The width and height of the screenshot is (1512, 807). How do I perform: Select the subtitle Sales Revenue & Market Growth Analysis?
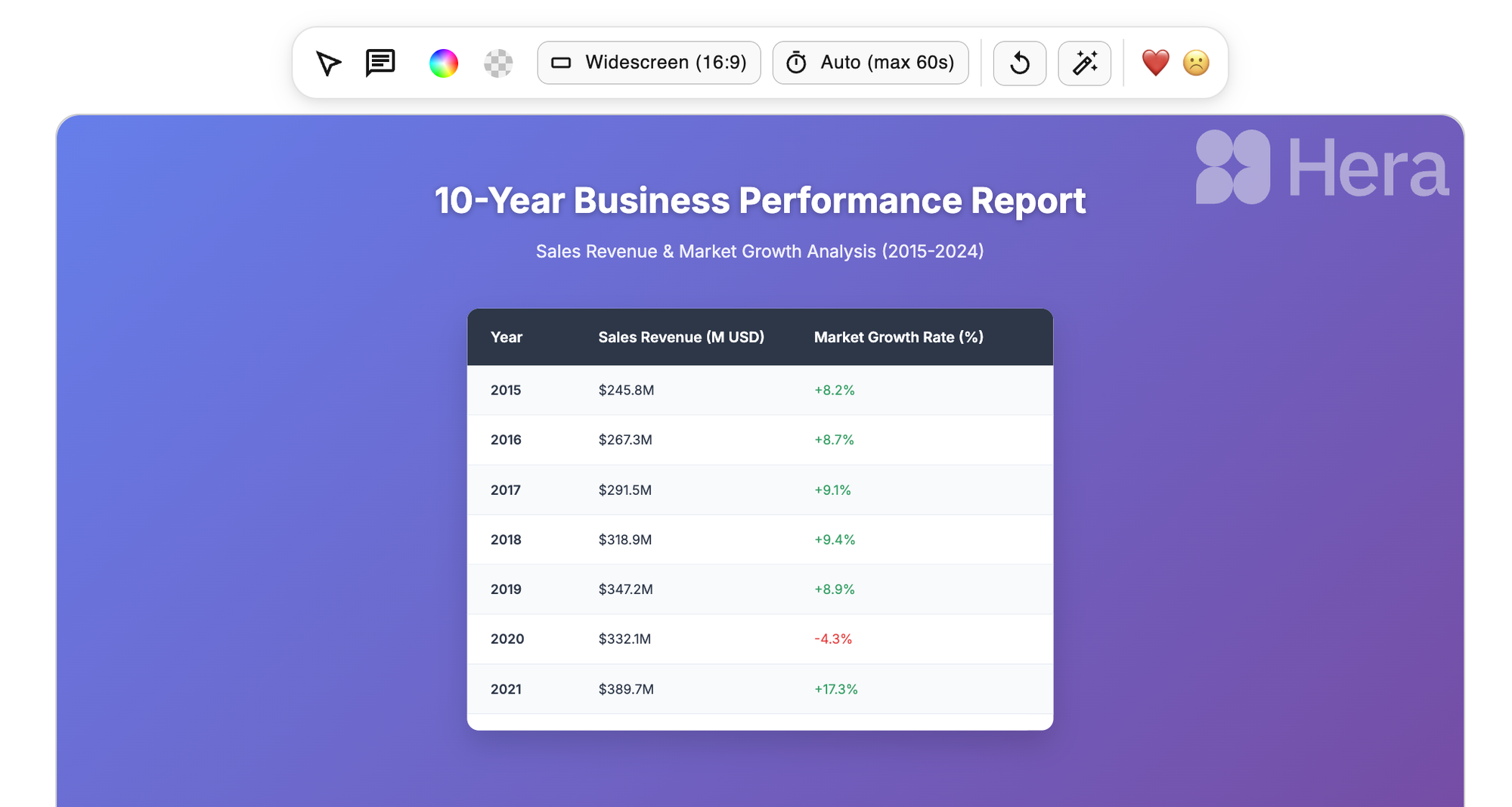coord(760,251)
